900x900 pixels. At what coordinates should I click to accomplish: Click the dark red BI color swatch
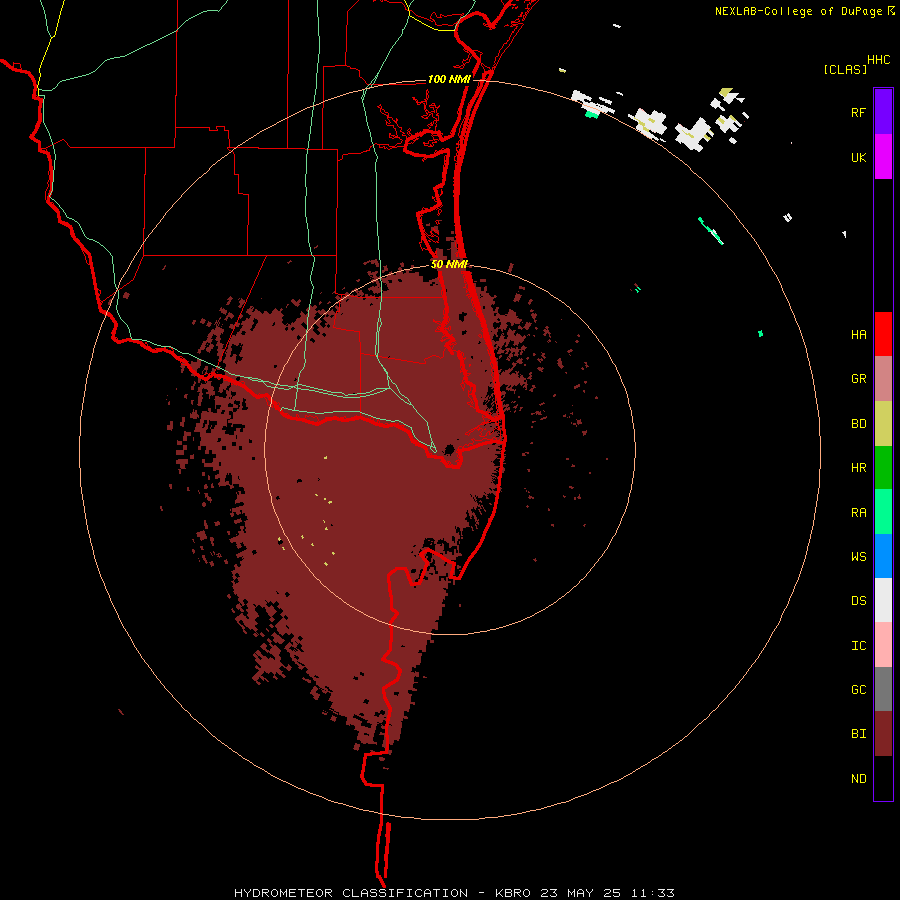pyautogui.click(x=883, y=734)
